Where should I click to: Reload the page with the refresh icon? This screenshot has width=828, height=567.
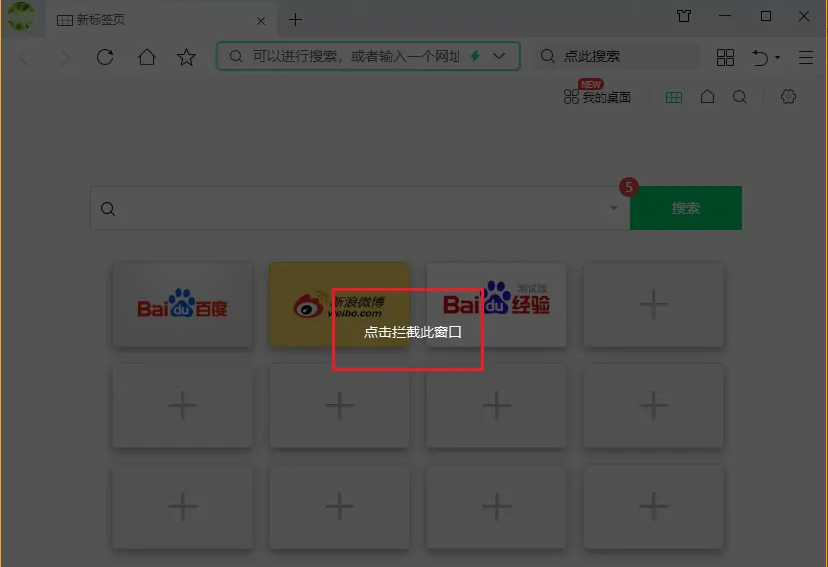(105, 56)
